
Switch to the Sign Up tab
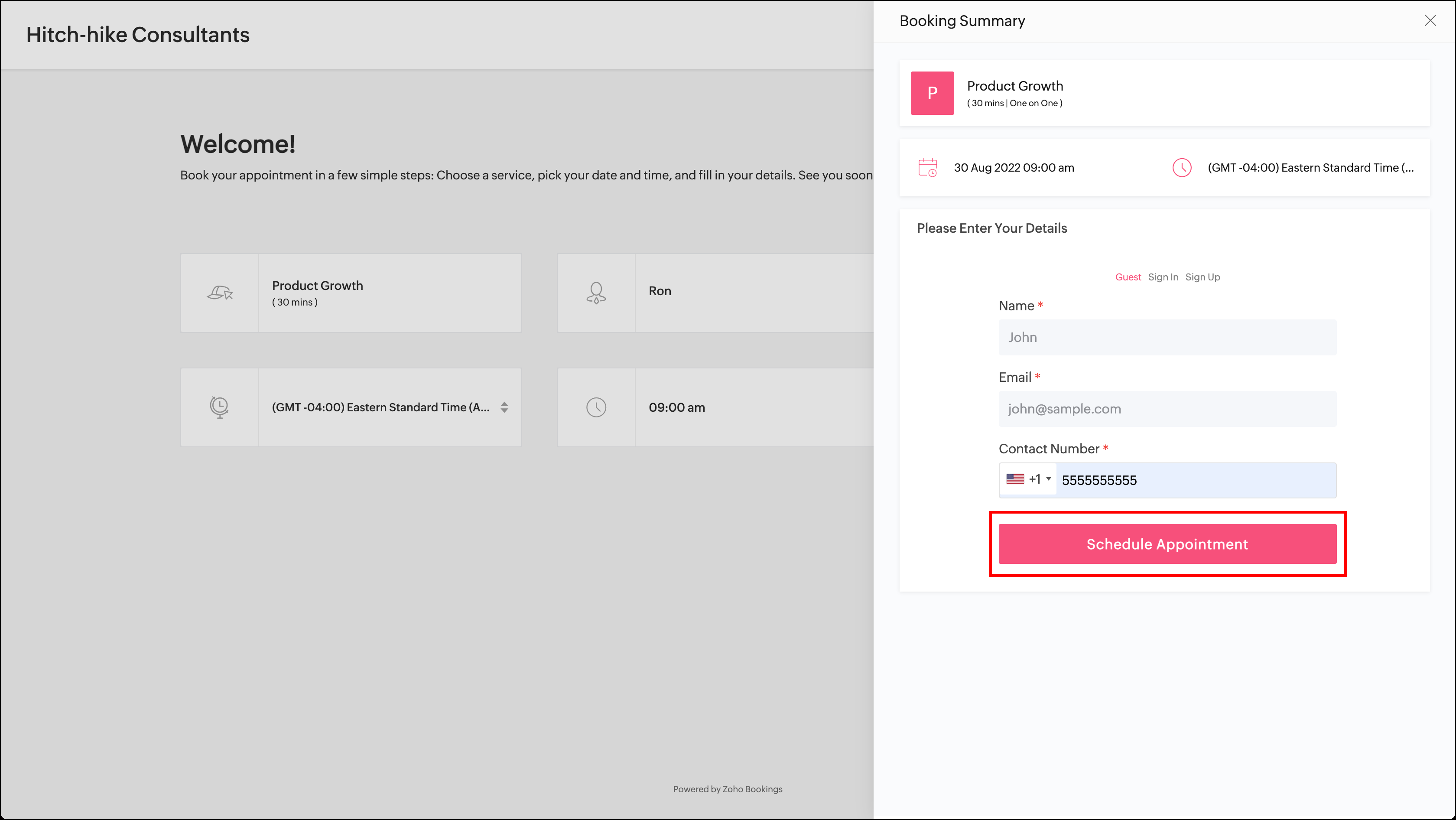(x=1202, y=277)
